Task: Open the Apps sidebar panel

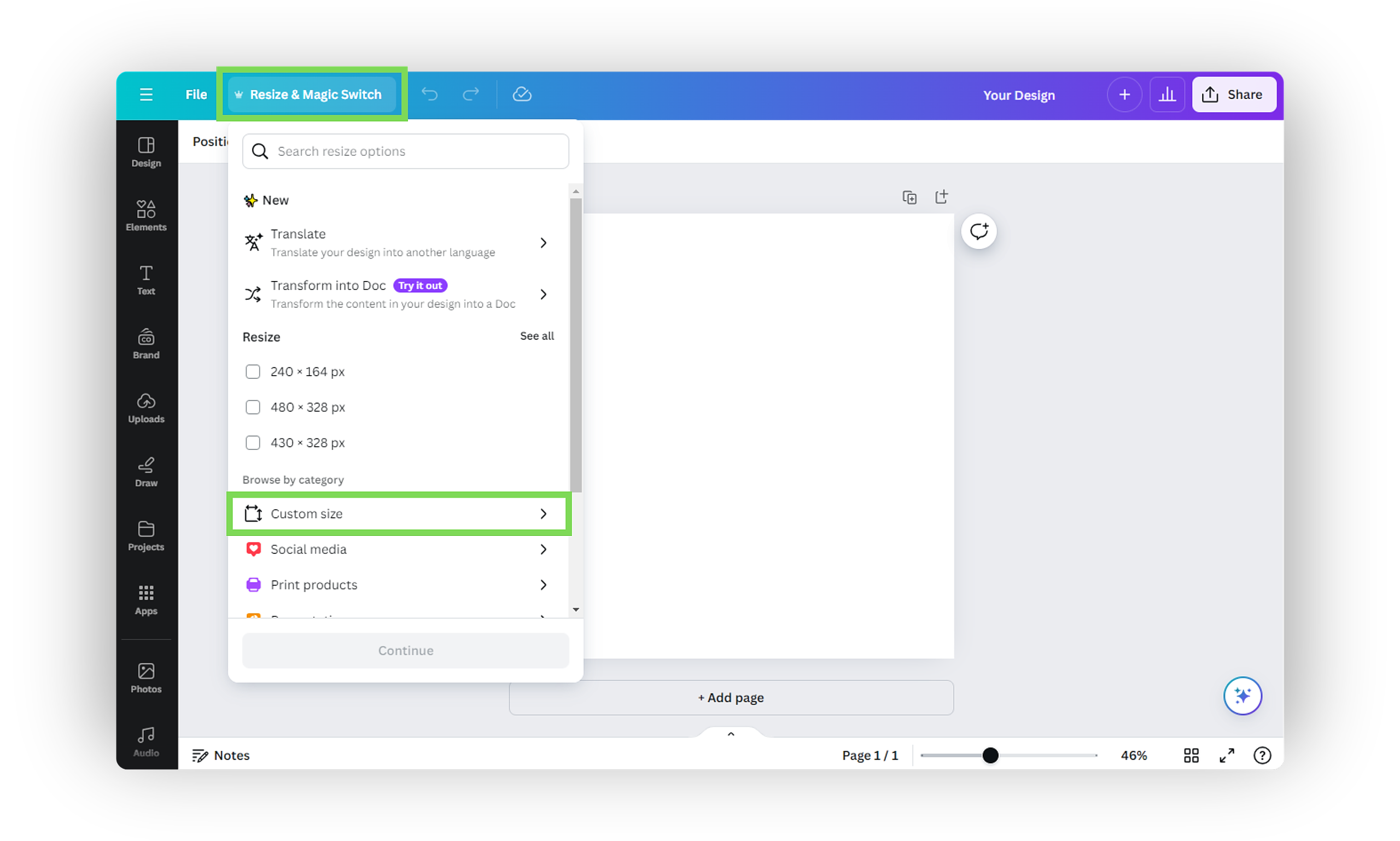Action: 146,600
